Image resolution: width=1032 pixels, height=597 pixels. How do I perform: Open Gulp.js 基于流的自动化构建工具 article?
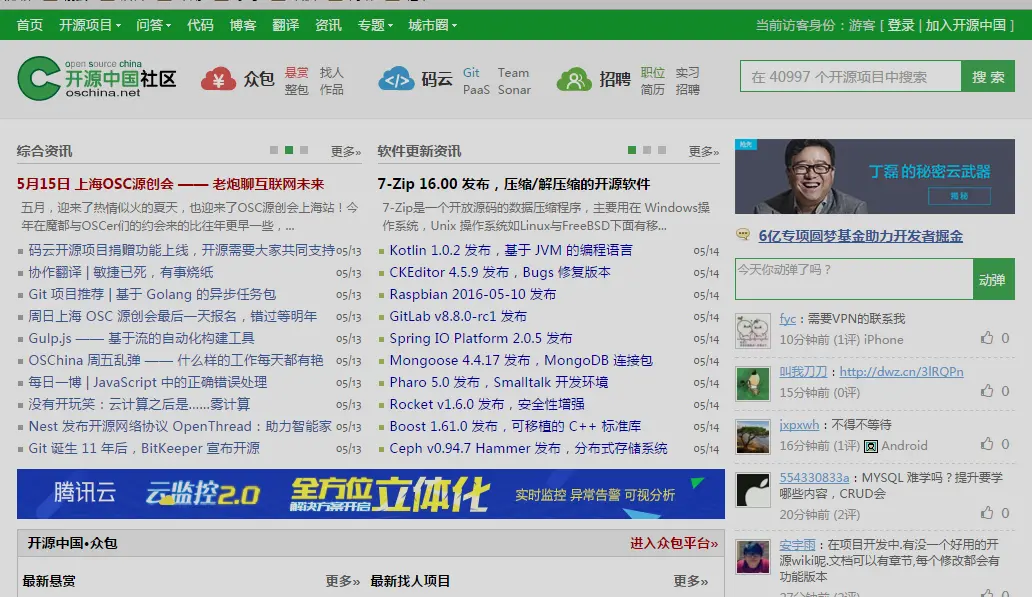click(x=141, y=338)
